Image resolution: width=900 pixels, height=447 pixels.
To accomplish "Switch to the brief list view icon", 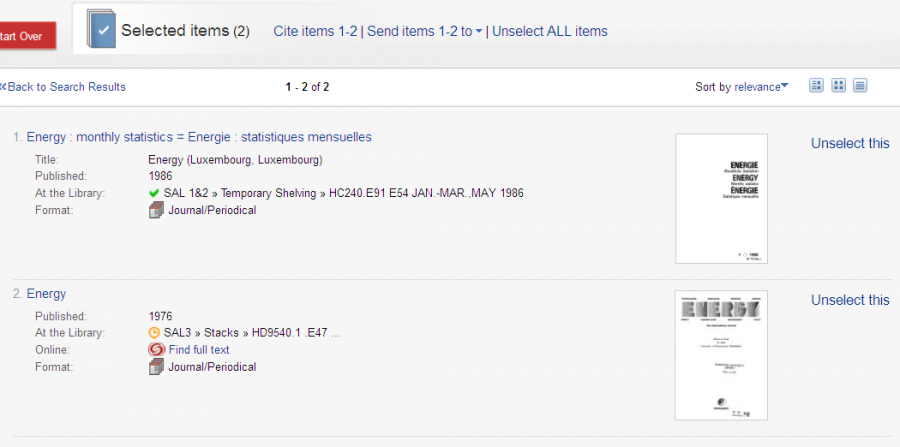I will pos(816,86).
